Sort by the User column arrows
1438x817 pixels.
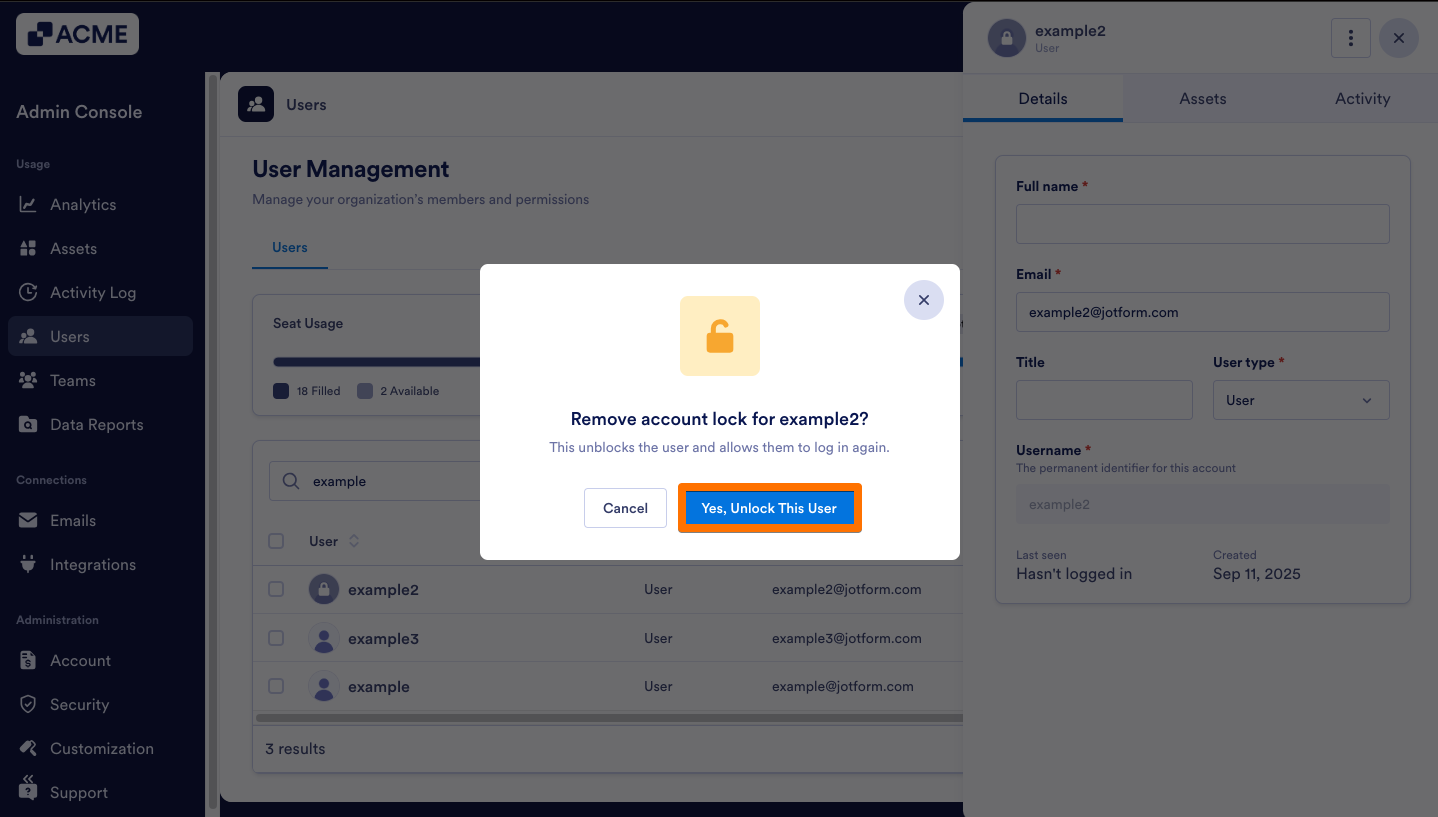pyautogui.click(x=353, y=541)
